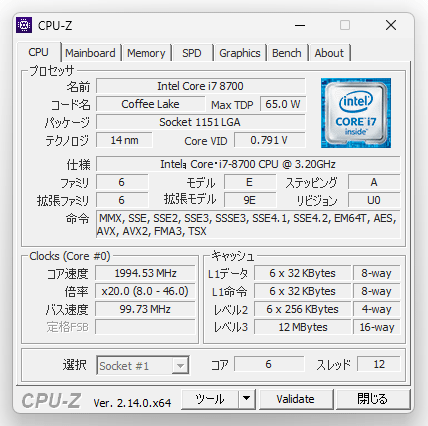Screen dimensions: 428x426
Task: Click the コア count value '6'
Action: pyautogui.click(x=269, y=364)
